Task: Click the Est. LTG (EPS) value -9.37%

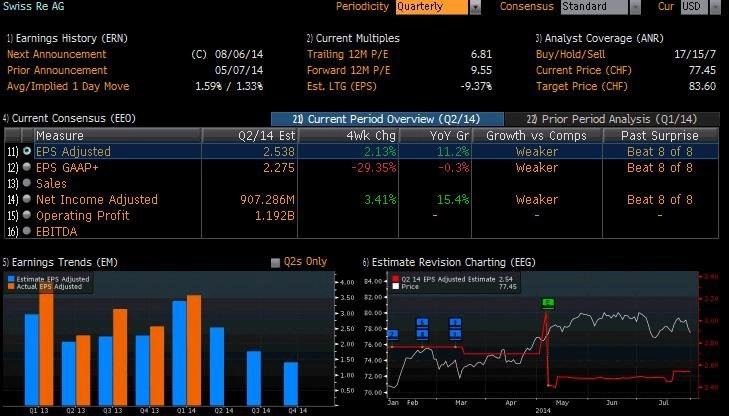Action: point(476,86)
